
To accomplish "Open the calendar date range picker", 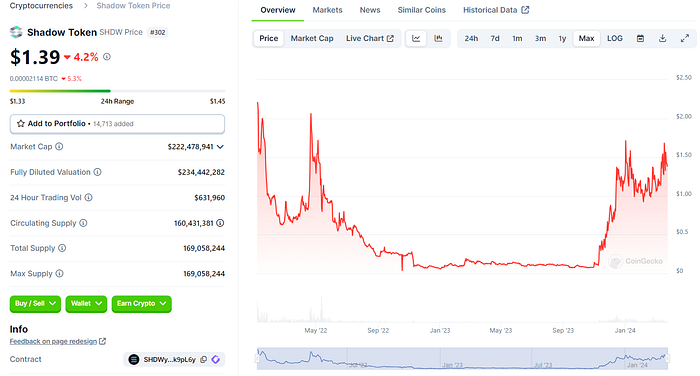I will pos(640,38).
